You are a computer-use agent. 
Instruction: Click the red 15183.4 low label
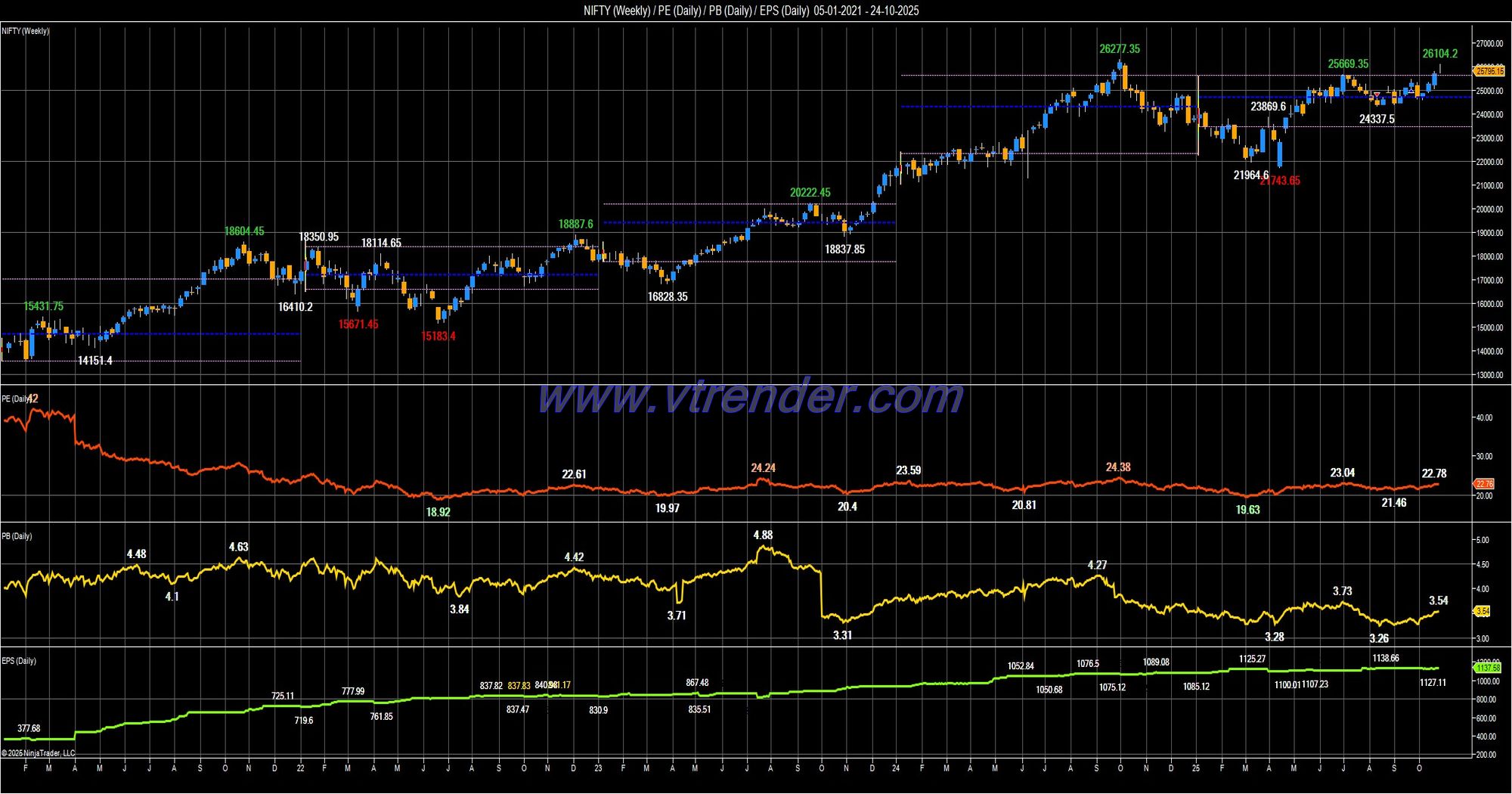438,336
